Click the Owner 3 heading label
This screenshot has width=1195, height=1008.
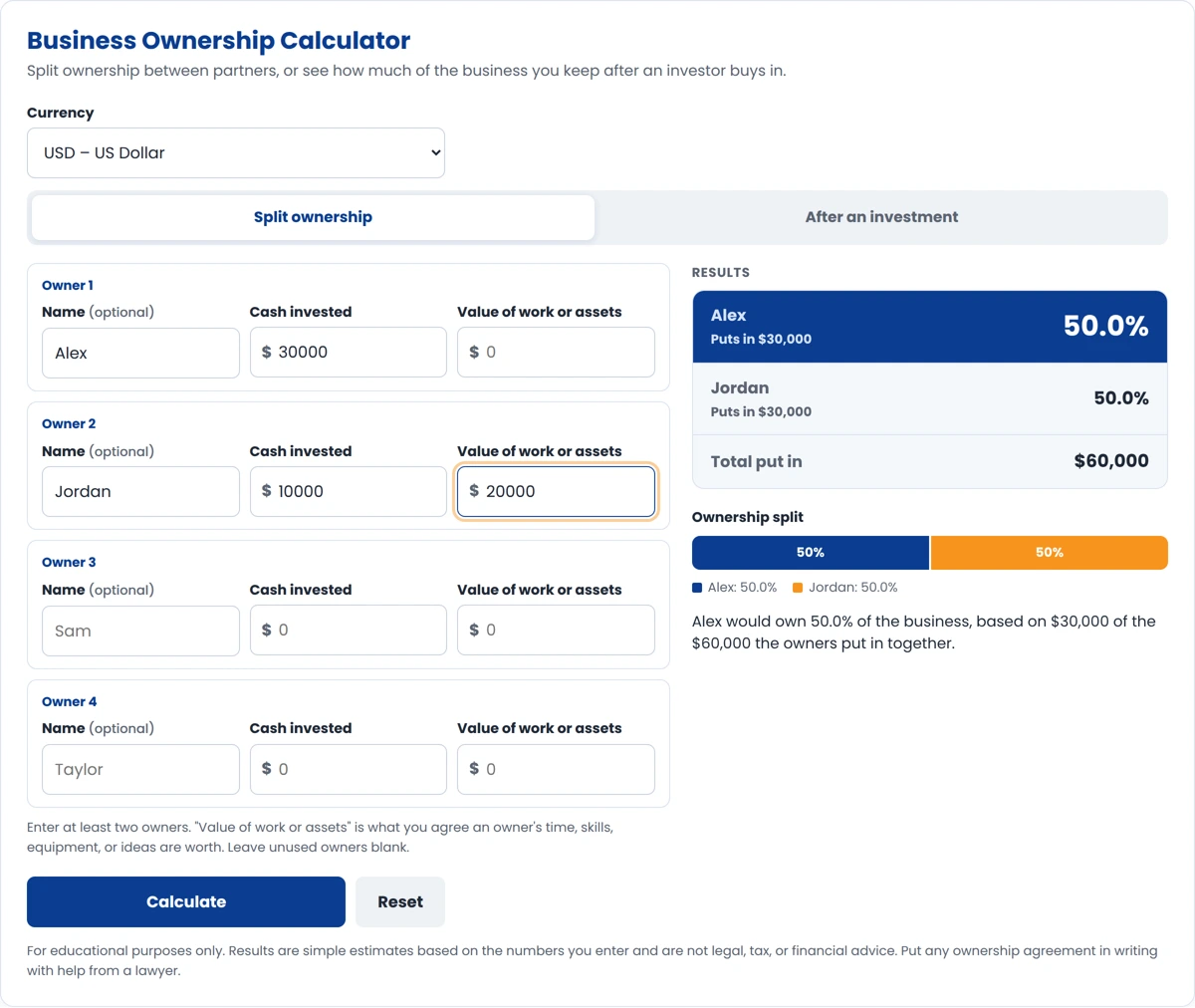69,562
